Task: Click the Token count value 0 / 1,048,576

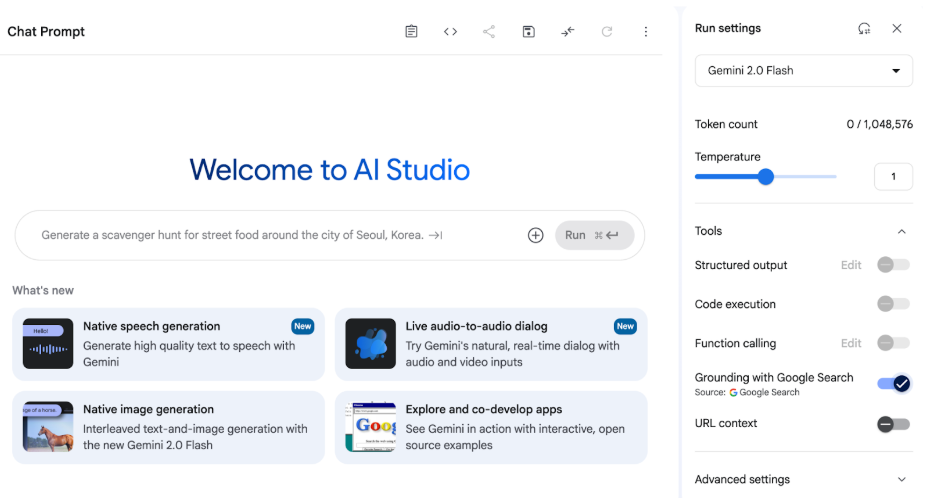Action: tap(880, 124)
